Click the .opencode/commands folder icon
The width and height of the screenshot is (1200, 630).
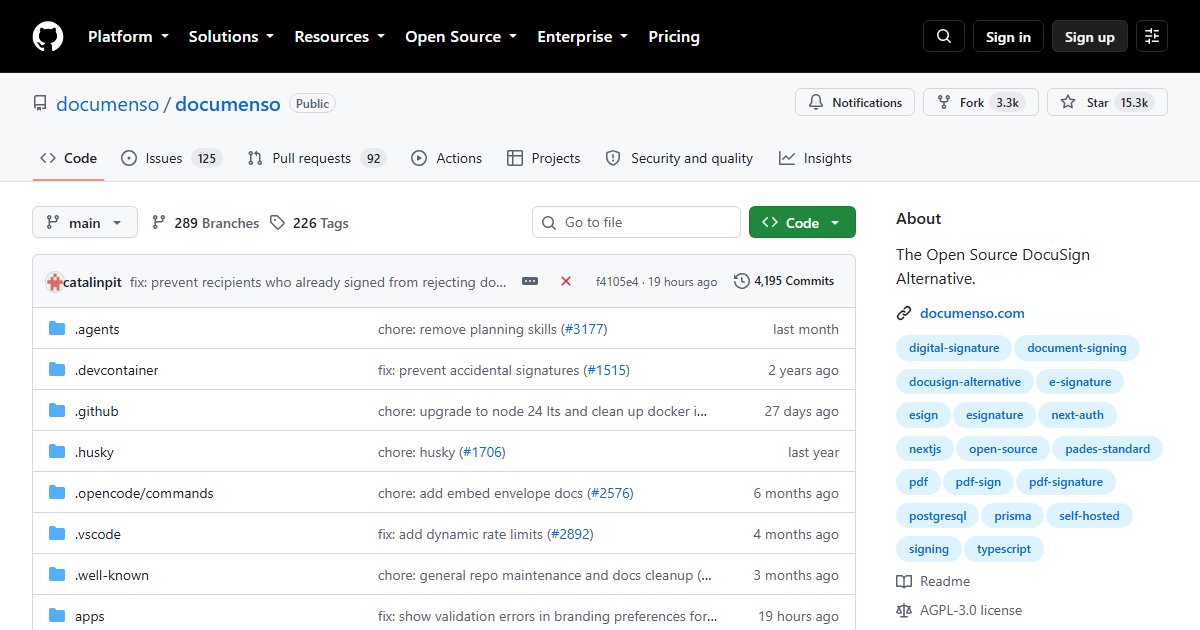click(x=57, y=493)
